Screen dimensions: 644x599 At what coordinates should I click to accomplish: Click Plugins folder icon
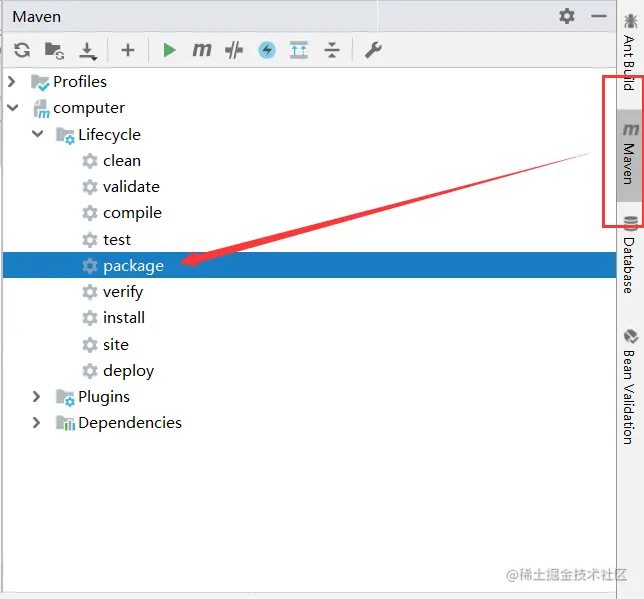point(65,397)
